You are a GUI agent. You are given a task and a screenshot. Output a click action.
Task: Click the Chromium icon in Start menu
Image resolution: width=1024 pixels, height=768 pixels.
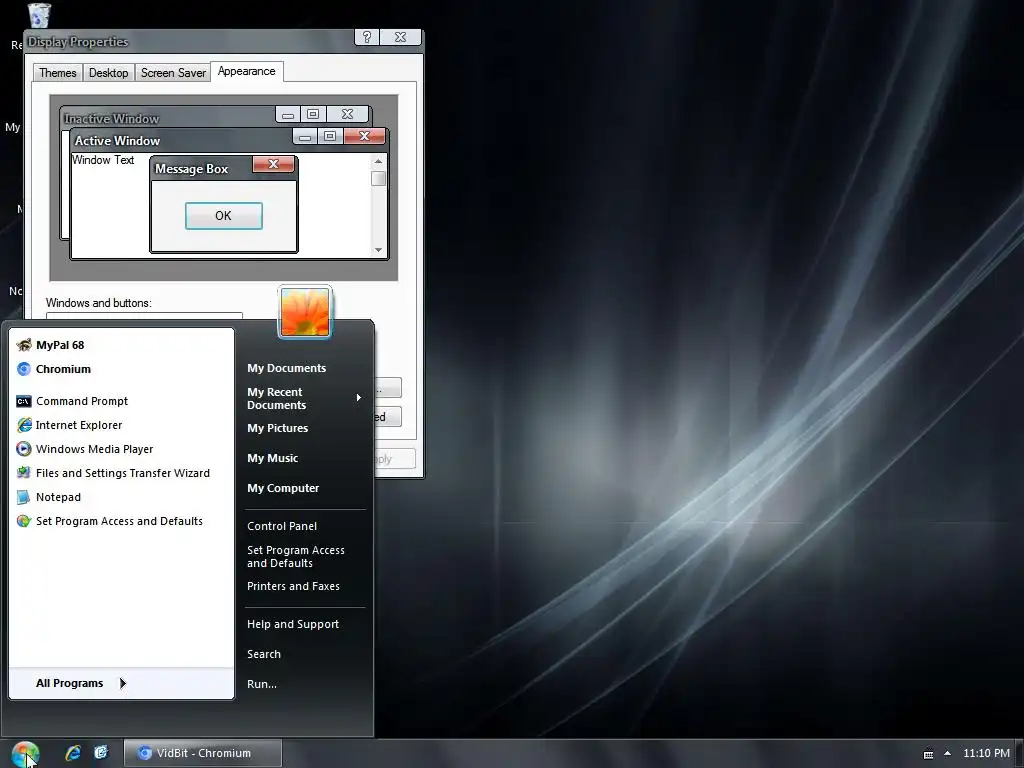tap(24, 369)
